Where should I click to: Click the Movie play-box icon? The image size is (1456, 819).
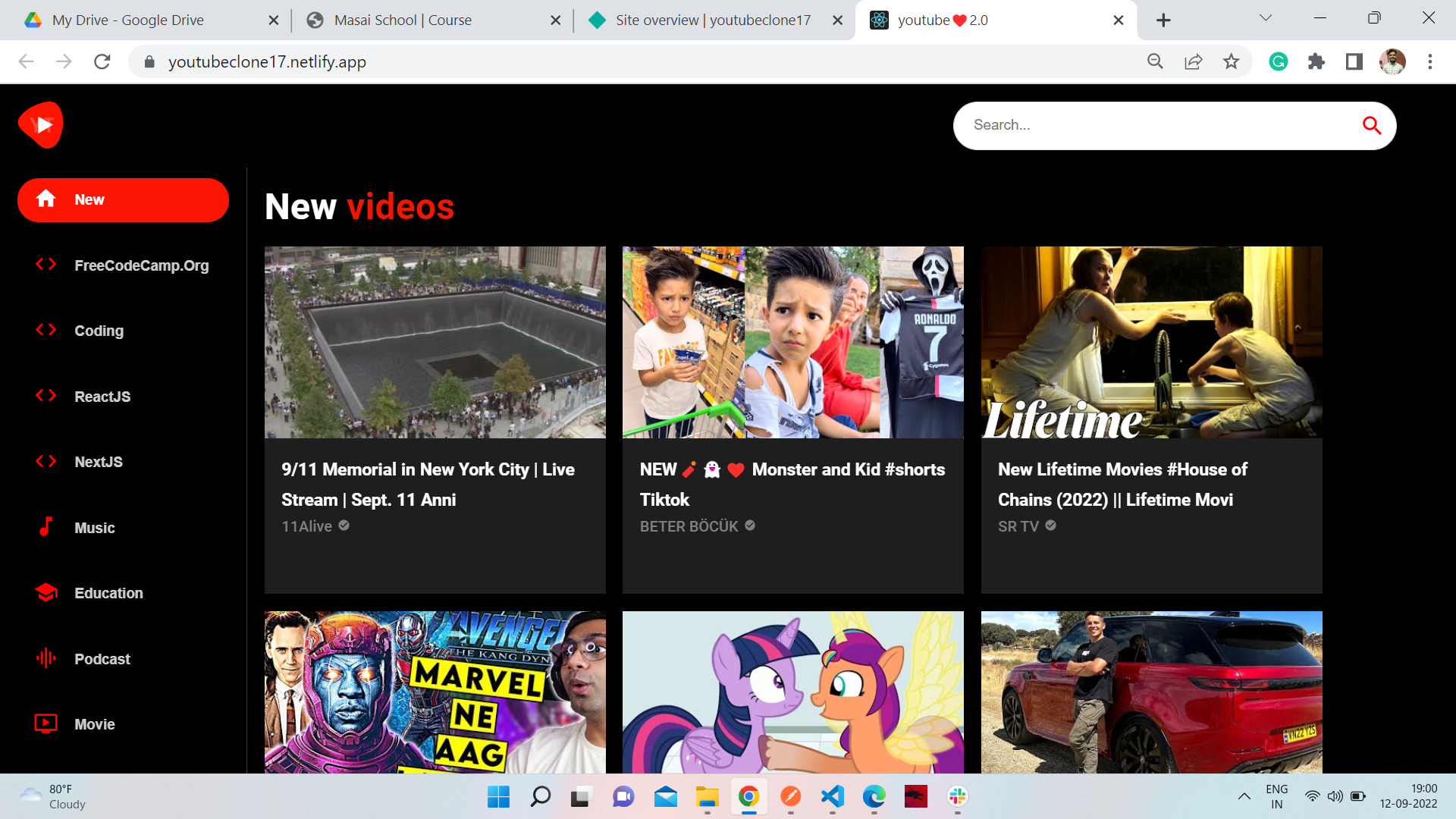click(x=46, y=723)
